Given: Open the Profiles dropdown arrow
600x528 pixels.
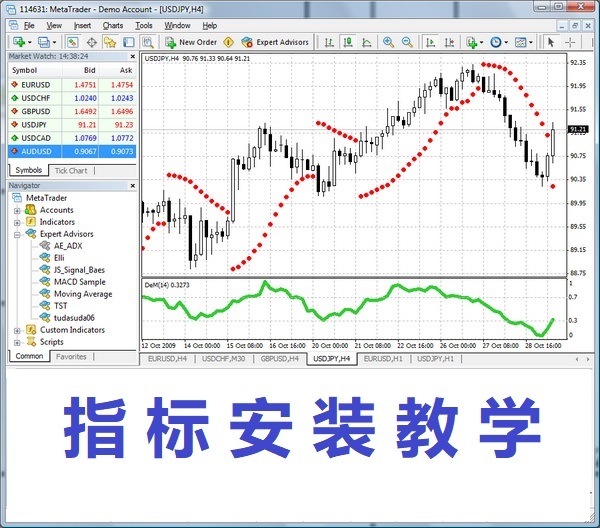Looking at the screenshot, I should pos(54,42).
